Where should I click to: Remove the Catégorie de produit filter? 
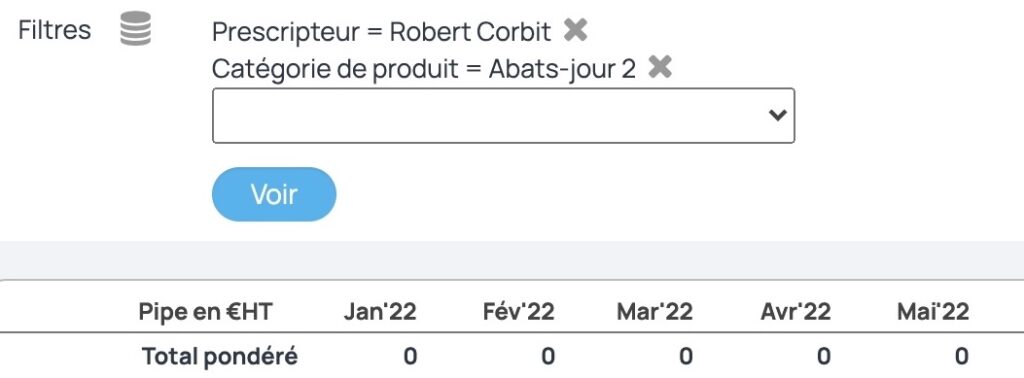tap(660, 67)
